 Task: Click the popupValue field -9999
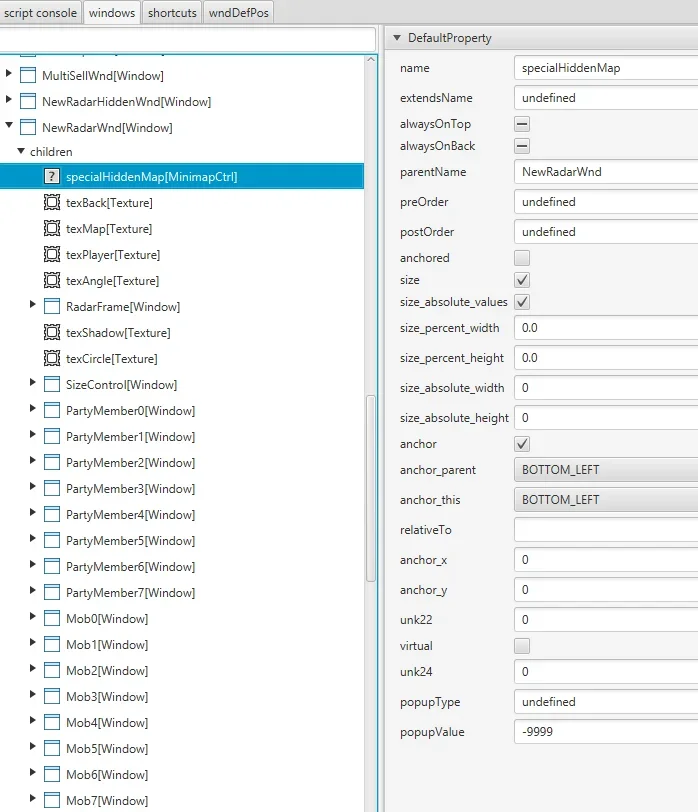click(606, 732)
